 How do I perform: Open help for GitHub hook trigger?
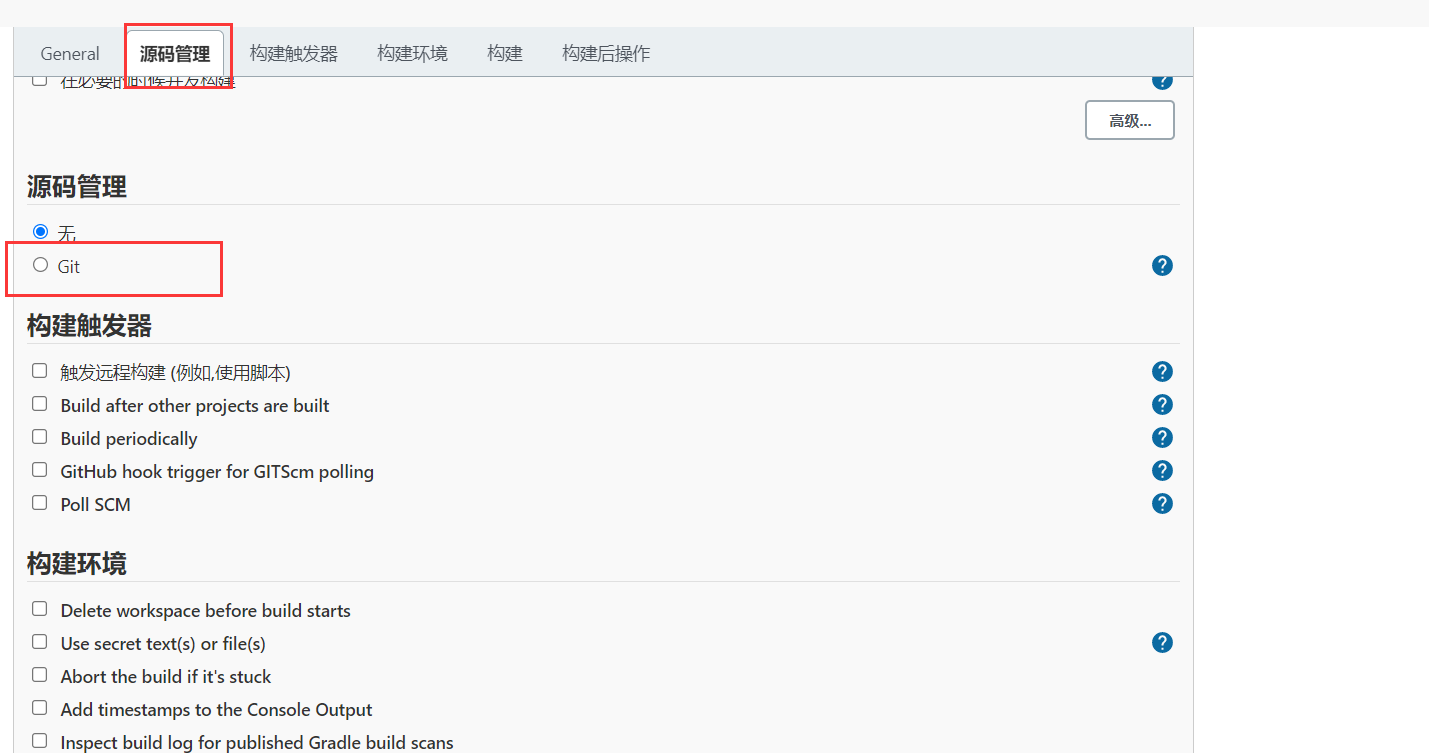point(1162,471)
